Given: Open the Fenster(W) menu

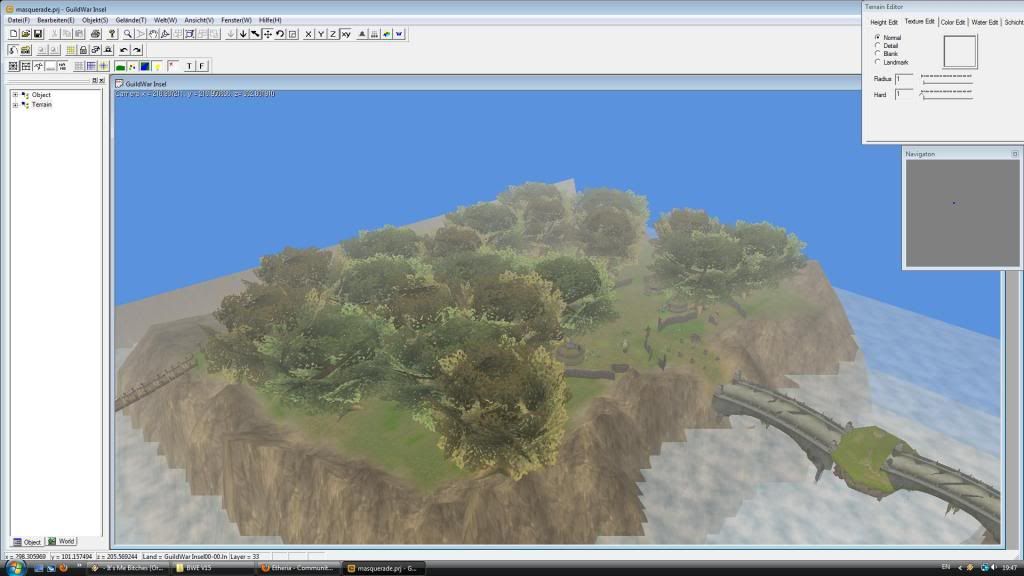Looking at the screenshot, I should tap(236, 20).
